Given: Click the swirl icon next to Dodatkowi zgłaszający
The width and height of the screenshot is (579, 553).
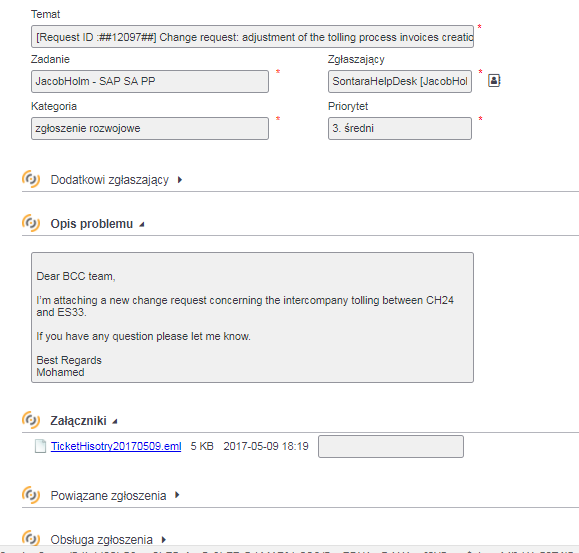Looking at the screenshot, I should pyautogui.click(x=31, y=179).
